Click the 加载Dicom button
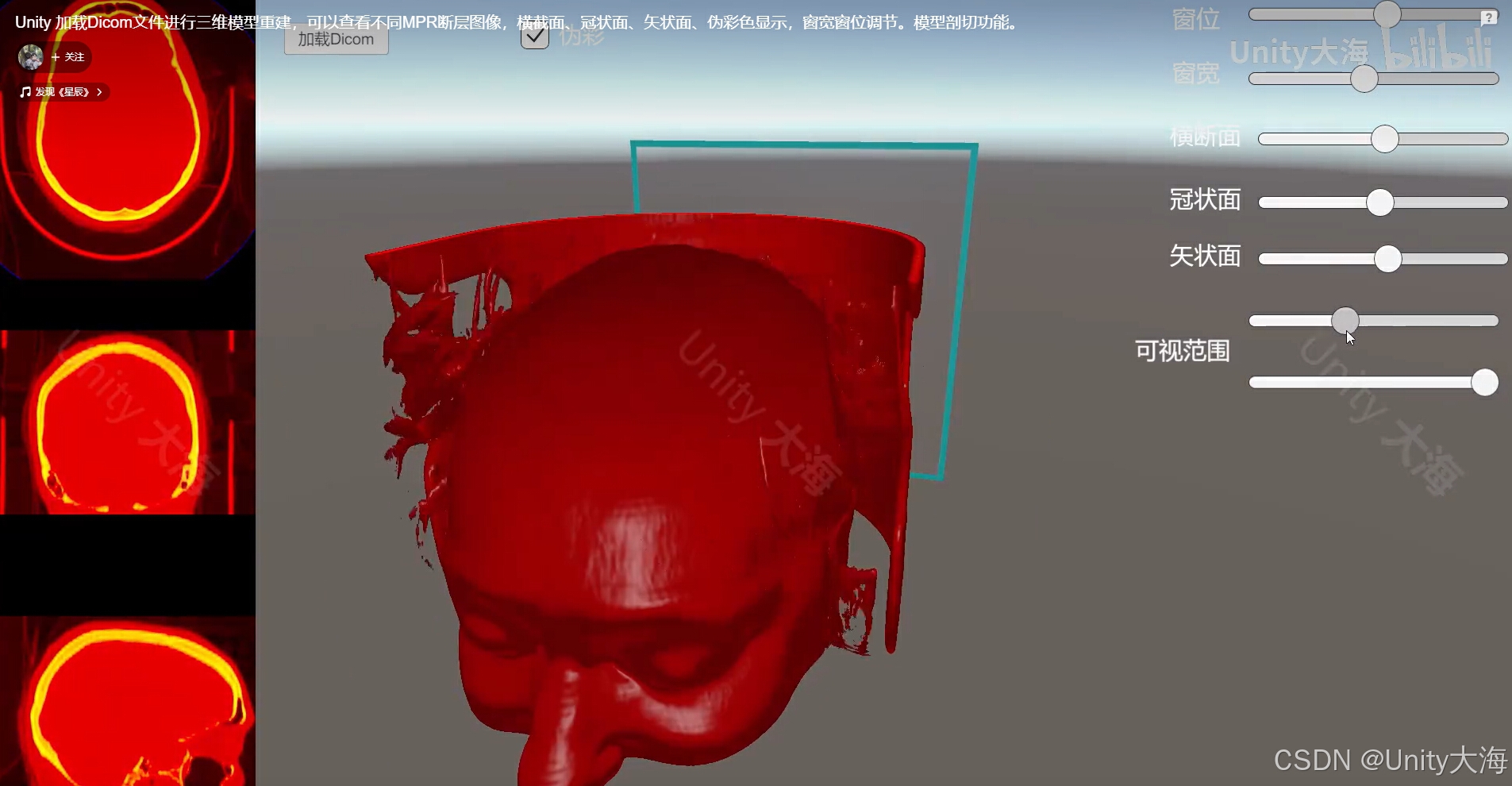The image size is (1512, 786). (x=336, y=39)
